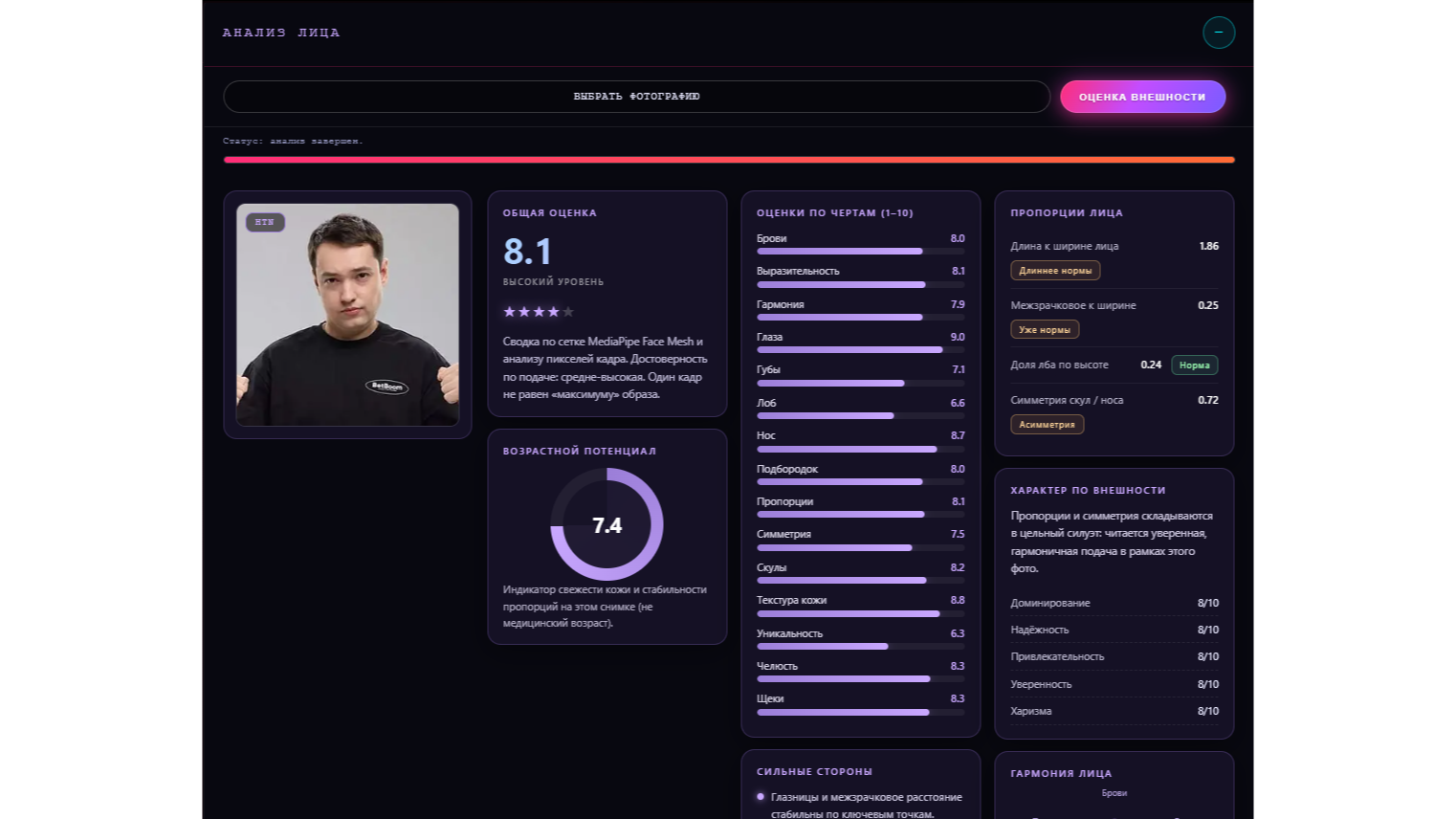
Task: Click the Лоб row label
Action: coord(766,403)
